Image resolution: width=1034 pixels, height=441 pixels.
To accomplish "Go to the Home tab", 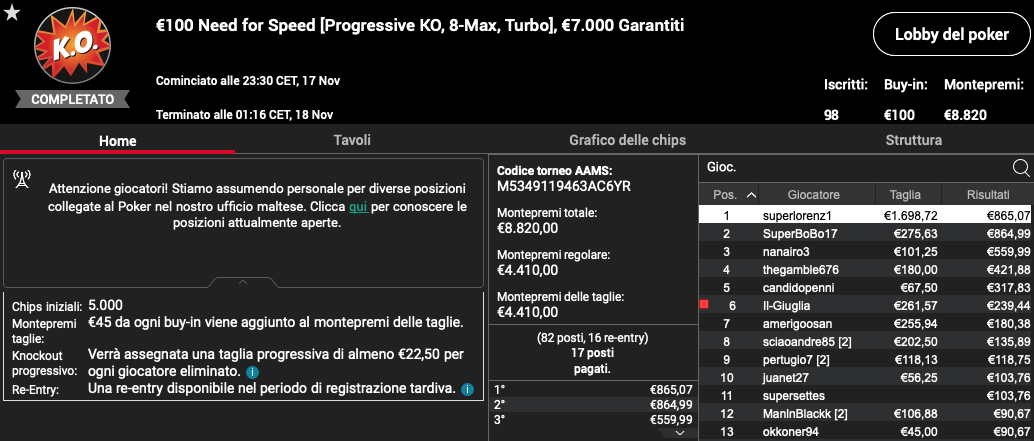I will (117, 141).
